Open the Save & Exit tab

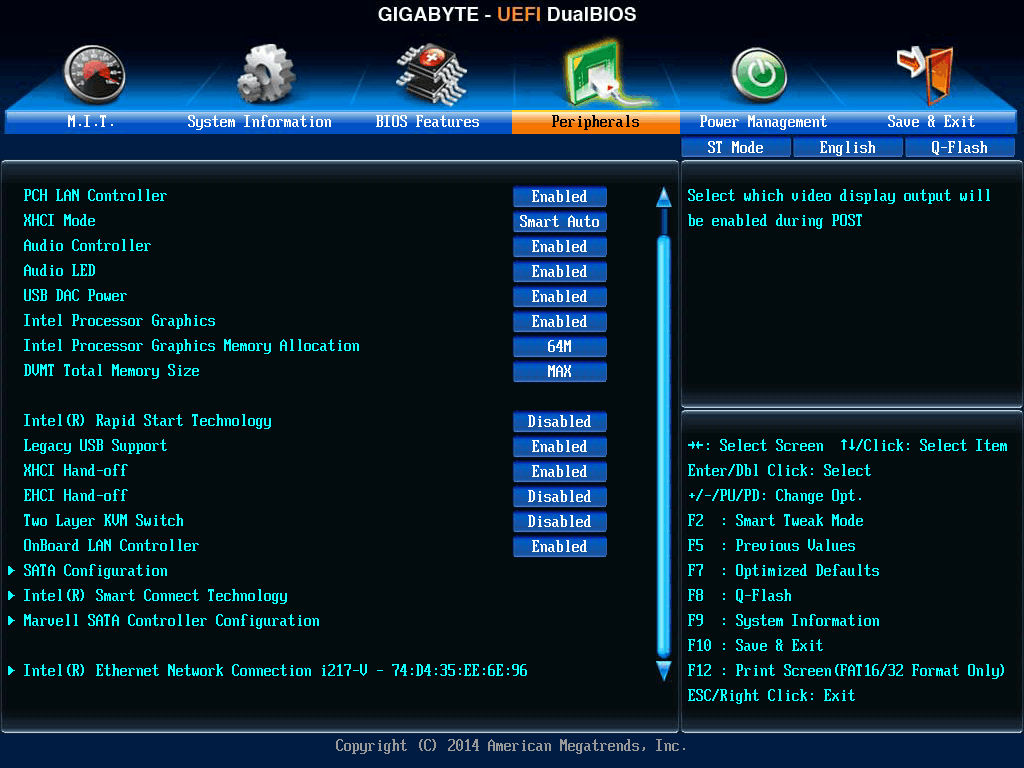pyautogui.click(x=931, y=121)
